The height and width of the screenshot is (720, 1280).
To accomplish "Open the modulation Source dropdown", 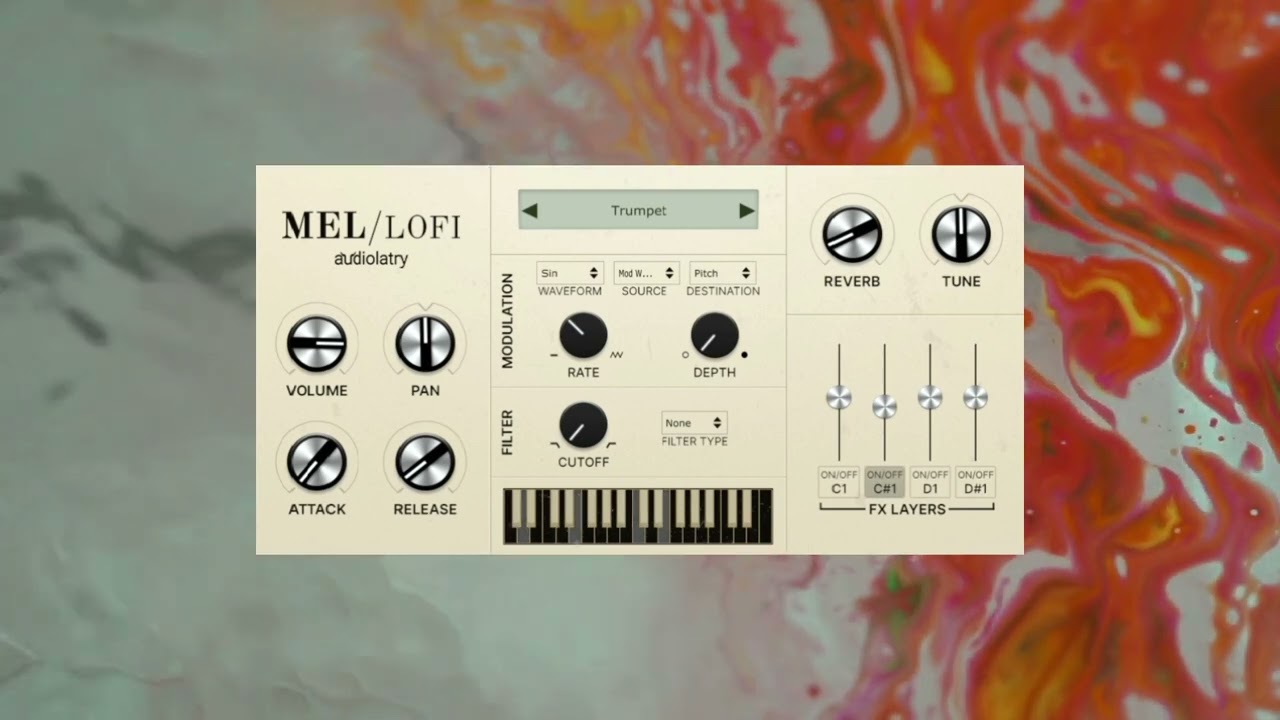I will (646, 273).
